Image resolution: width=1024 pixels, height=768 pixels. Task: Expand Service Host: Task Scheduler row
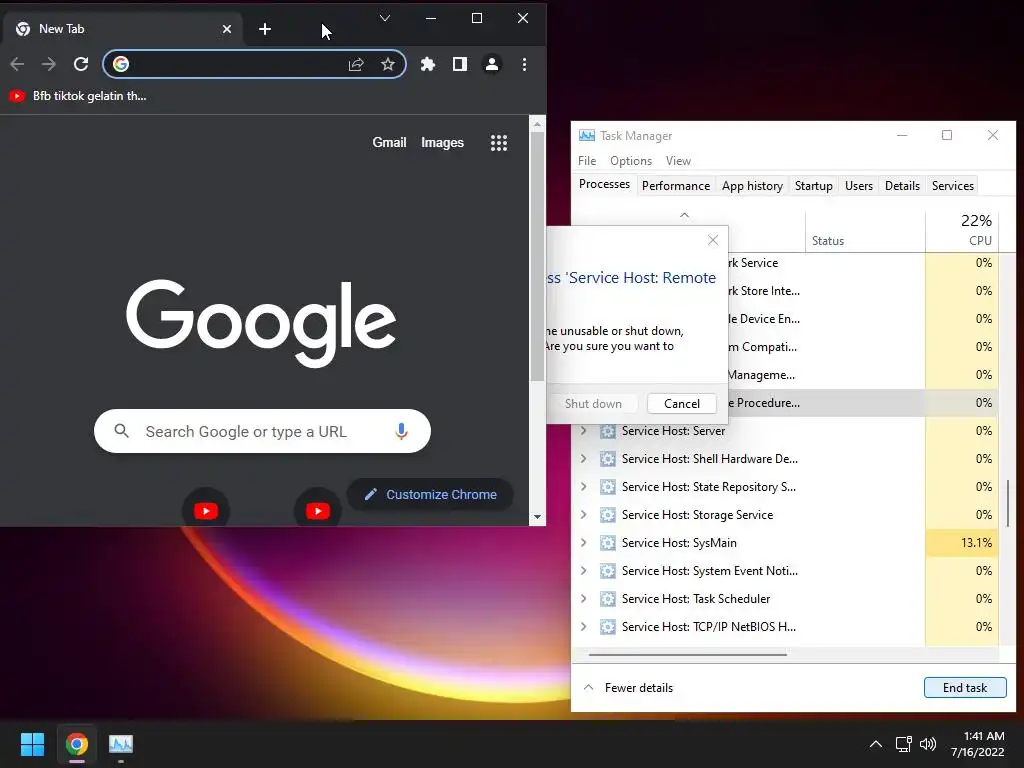584,599
